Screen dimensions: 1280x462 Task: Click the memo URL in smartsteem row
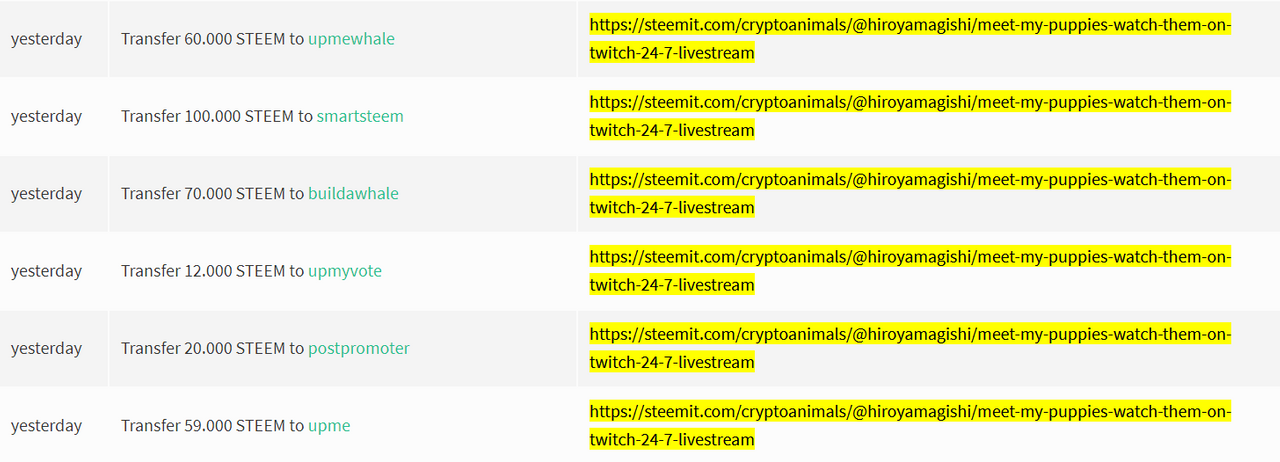(910, 116)
